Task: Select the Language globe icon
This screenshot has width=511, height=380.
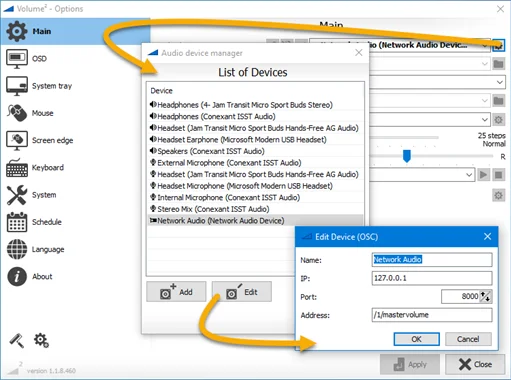Action: [x=17, y=249]
